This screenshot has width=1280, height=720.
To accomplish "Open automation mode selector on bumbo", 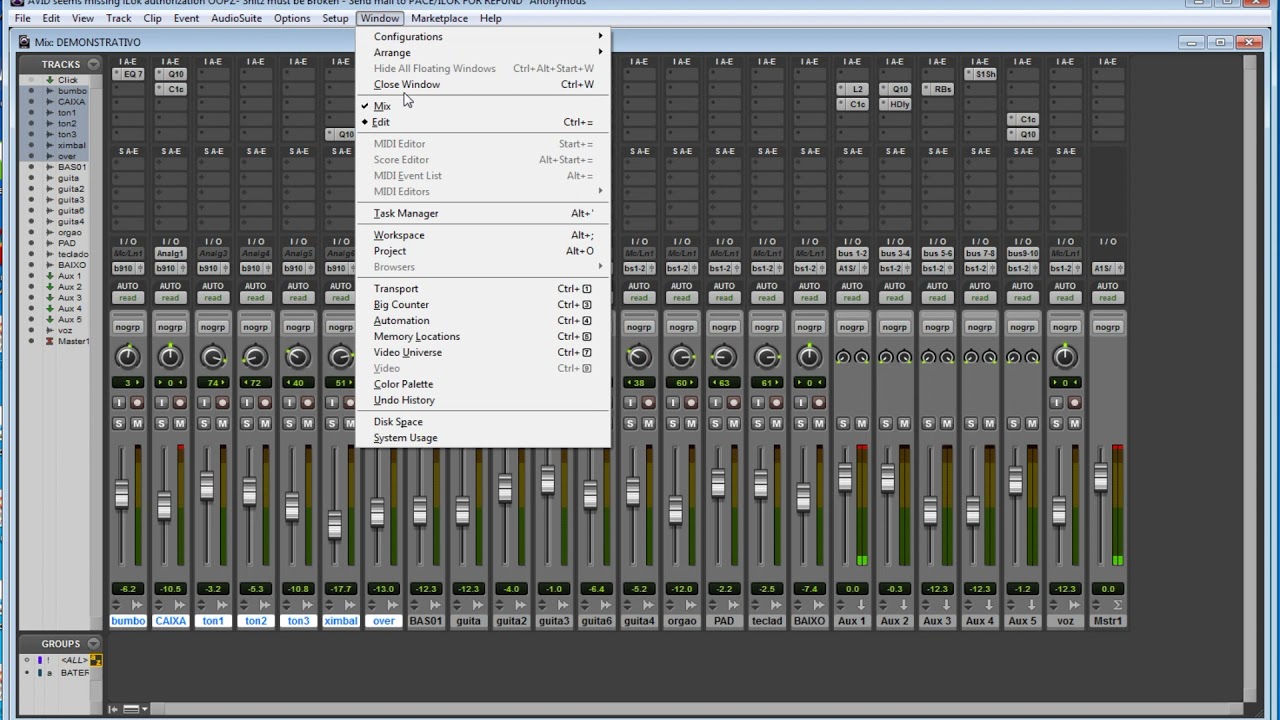I will [128, 298].
